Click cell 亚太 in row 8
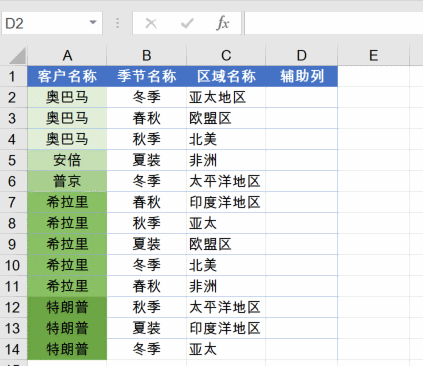This screenshot has height=366, width=423. (226, 223)
